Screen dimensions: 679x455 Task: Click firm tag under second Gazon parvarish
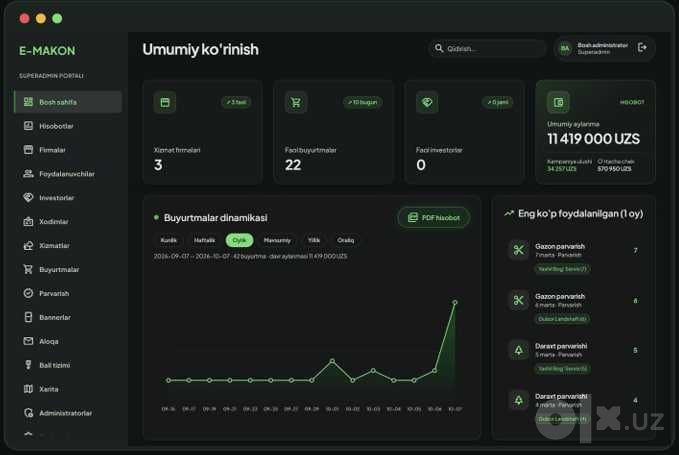click(x=562, y=319)
